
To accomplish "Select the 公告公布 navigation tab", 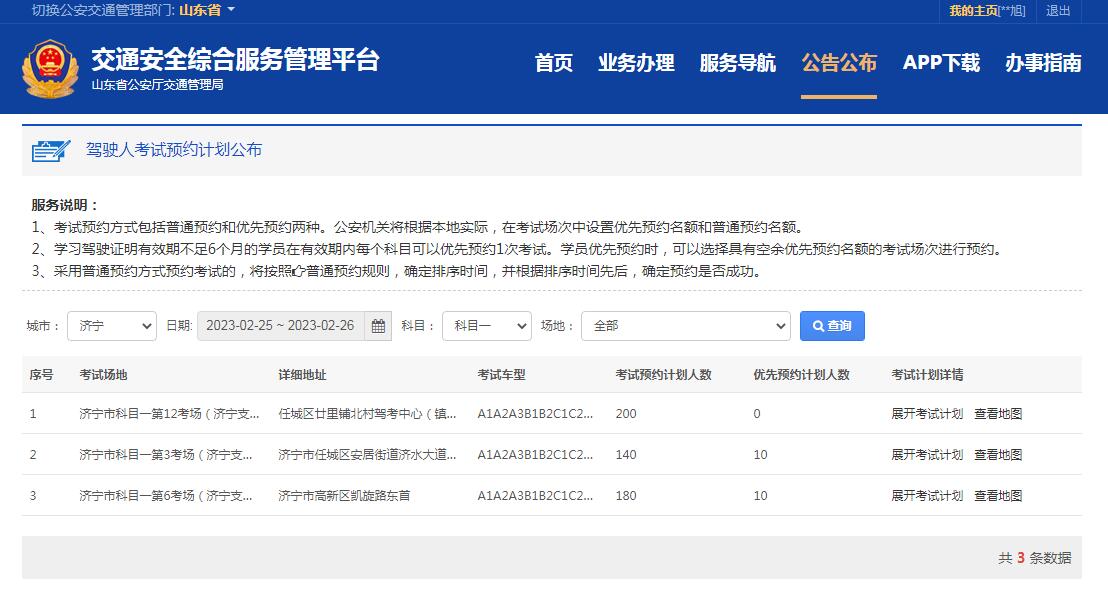I will point(839,63).
